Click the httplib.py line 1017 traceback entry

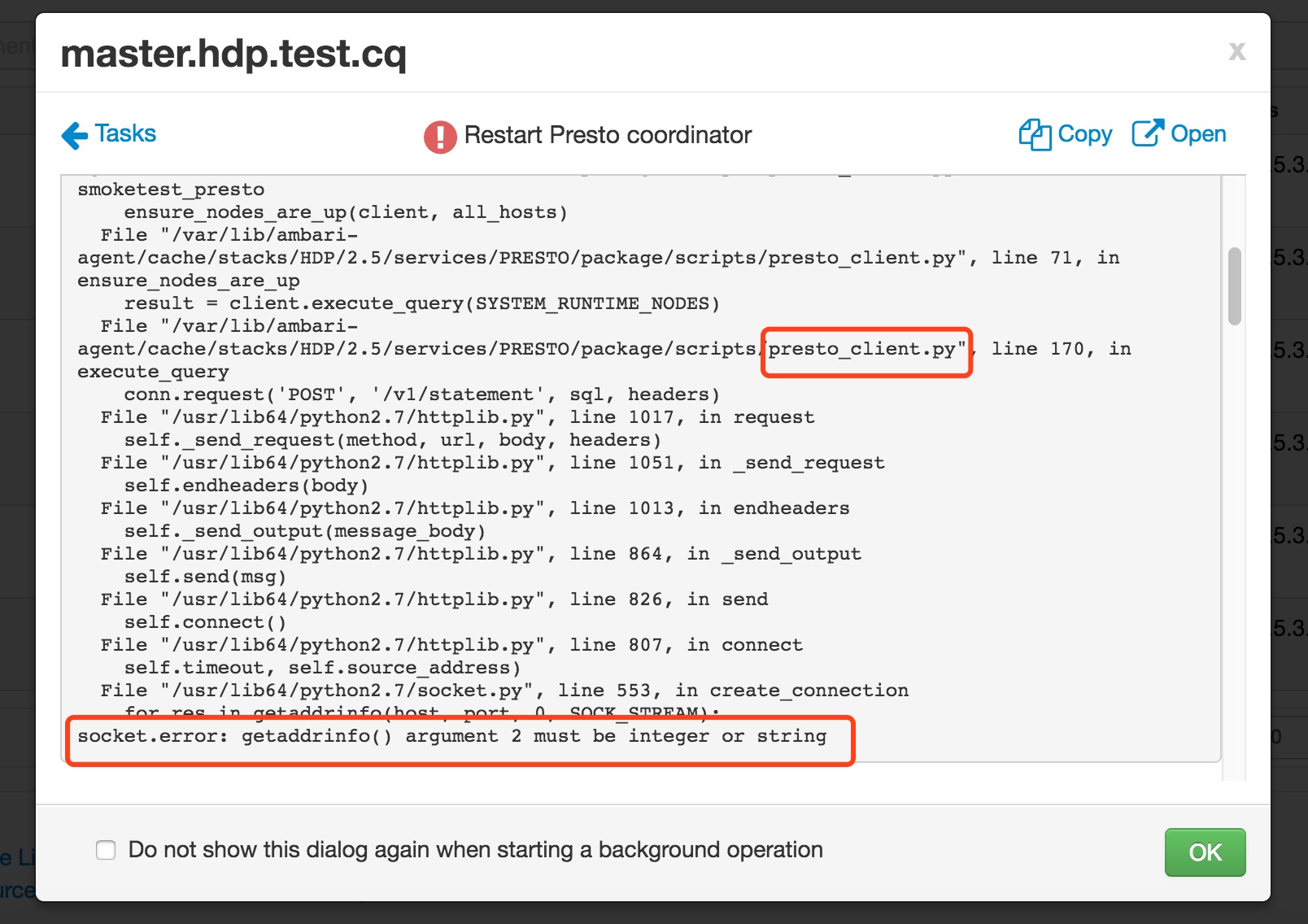(x=457, y=417)
